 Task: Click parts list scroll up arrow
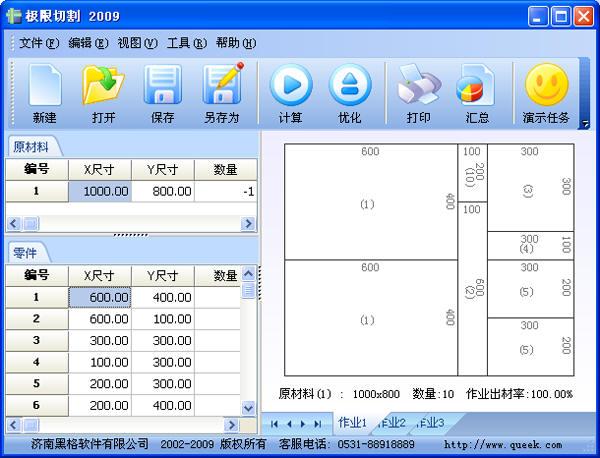tap(248, 274)
